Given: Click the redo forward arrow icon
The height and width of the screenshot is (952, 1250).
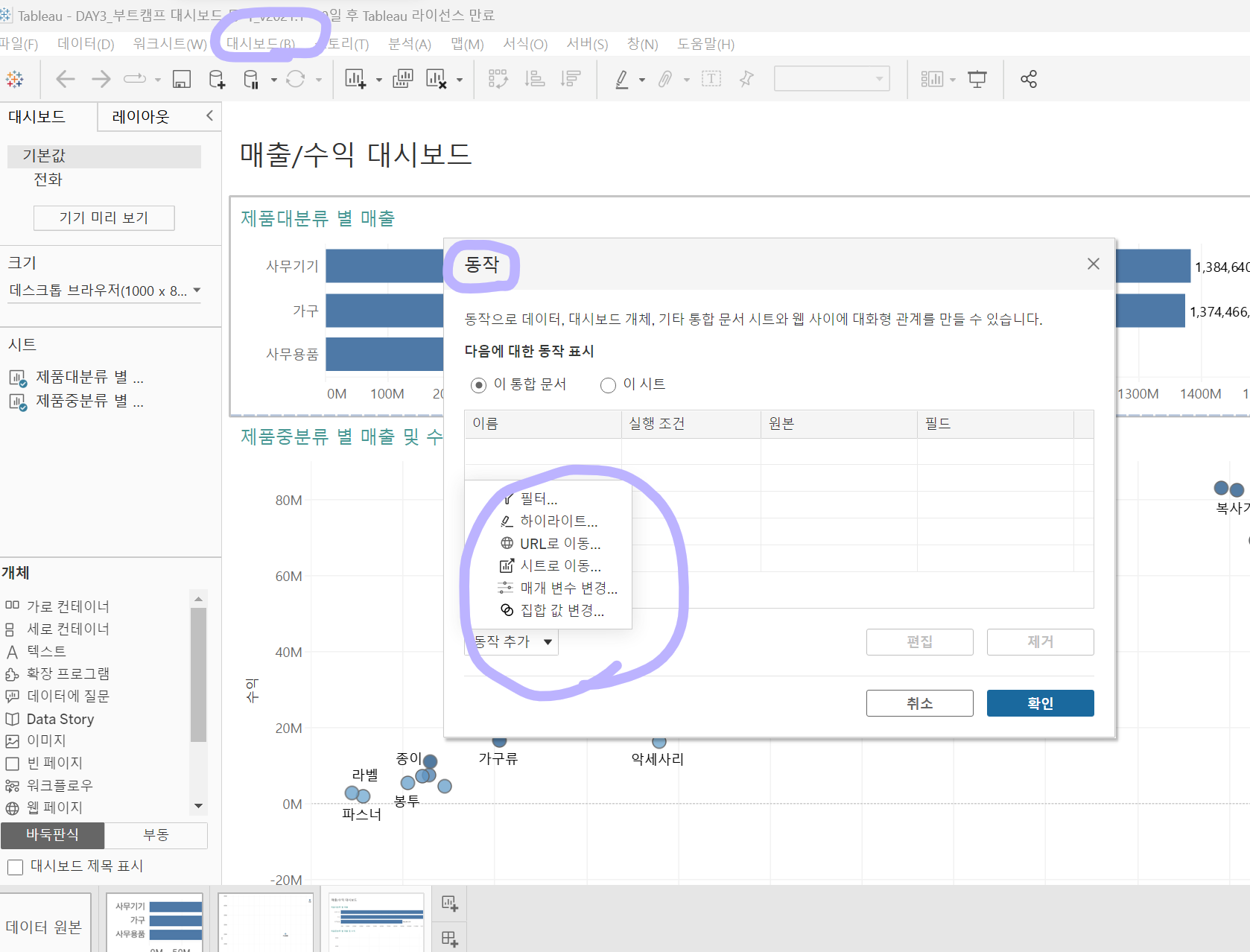Looking at the screenshot, I should 101,79.
